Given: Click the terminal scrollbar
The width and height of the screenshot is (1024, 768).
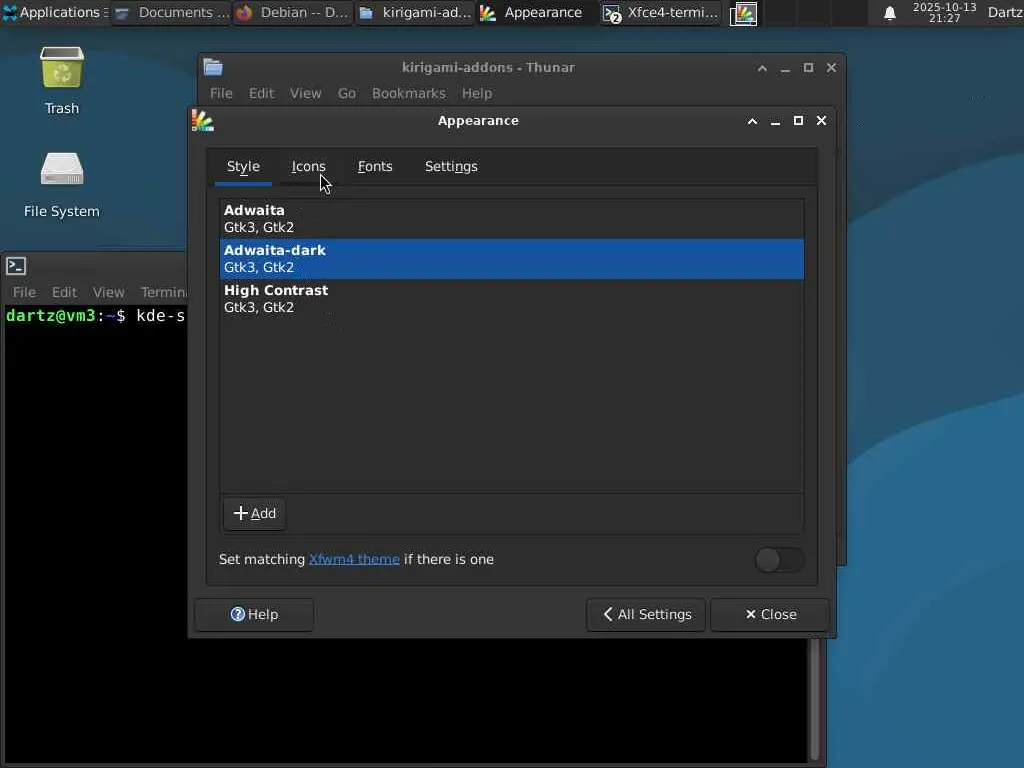Looking at the screenshot, I should tap(814, 699).
